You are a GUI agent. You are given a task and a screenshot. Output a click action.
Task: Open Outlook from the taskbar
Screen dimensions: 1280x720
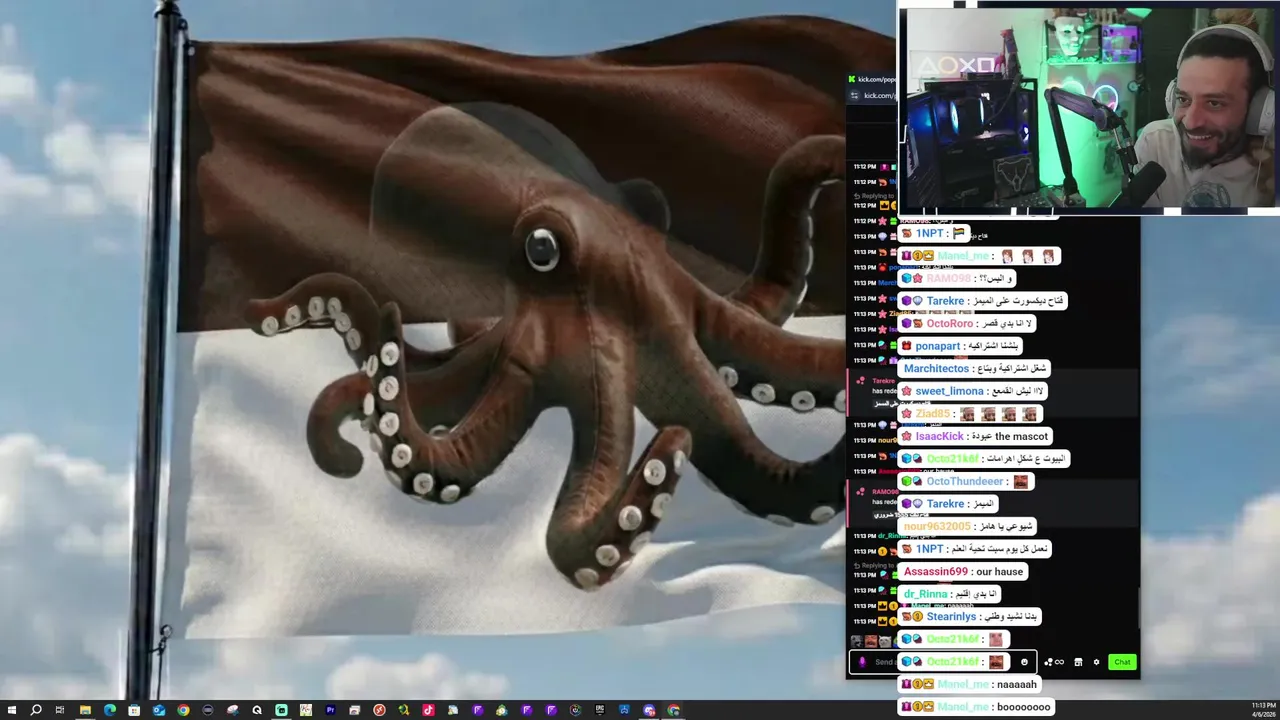pos(159,710)
